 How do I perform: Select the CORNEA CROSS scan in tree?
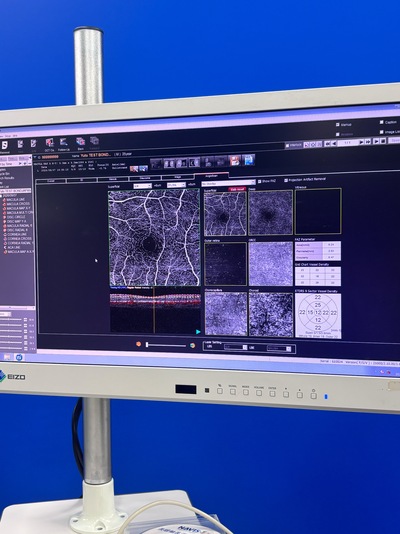click(19, 239)
